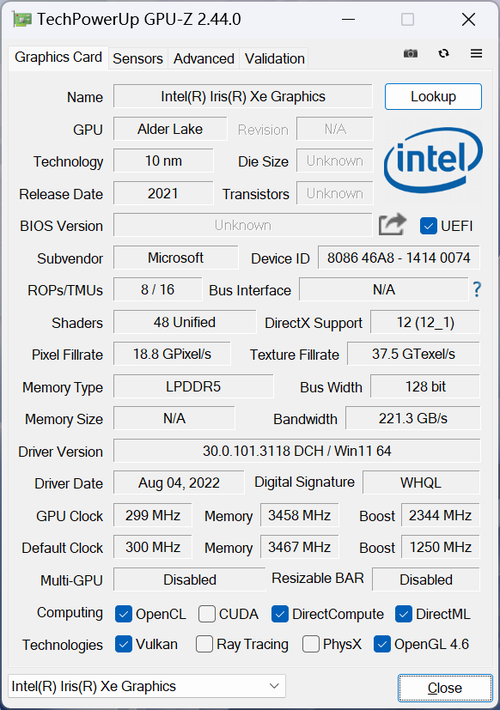
Task: Open the GPU selection dropdown at the bottom
Action: click(147, 686)
